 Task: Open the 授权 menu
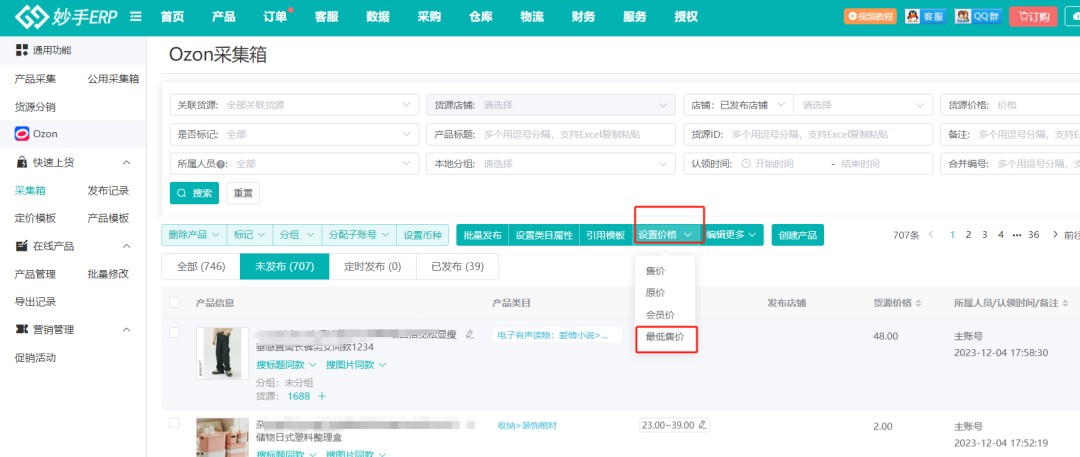point(686,17)
